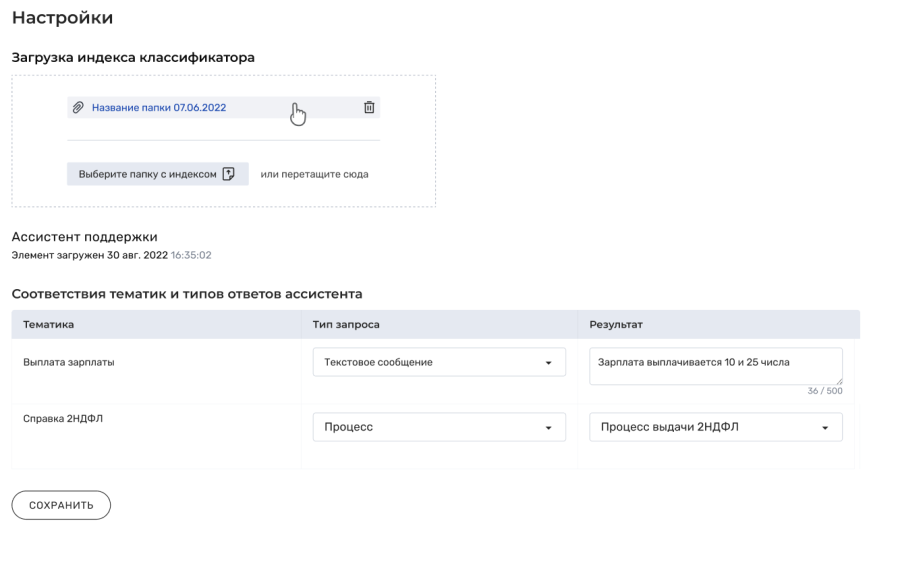Viewport: 900px width, 562px height.
Task: Open the link Название папки 07.06.2022
Action: (159, 107)
